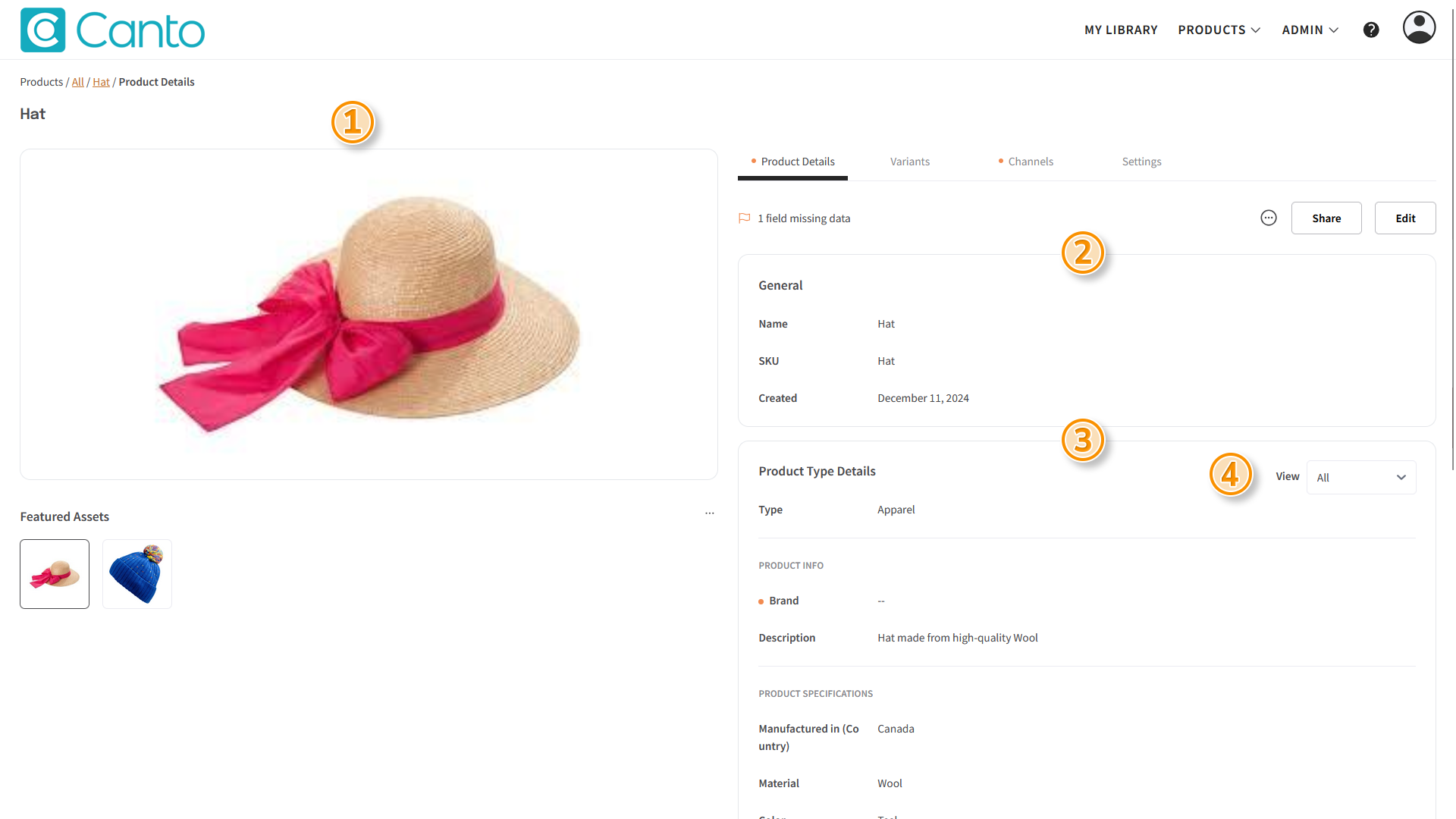Click the Edit button

(1405, 218)
